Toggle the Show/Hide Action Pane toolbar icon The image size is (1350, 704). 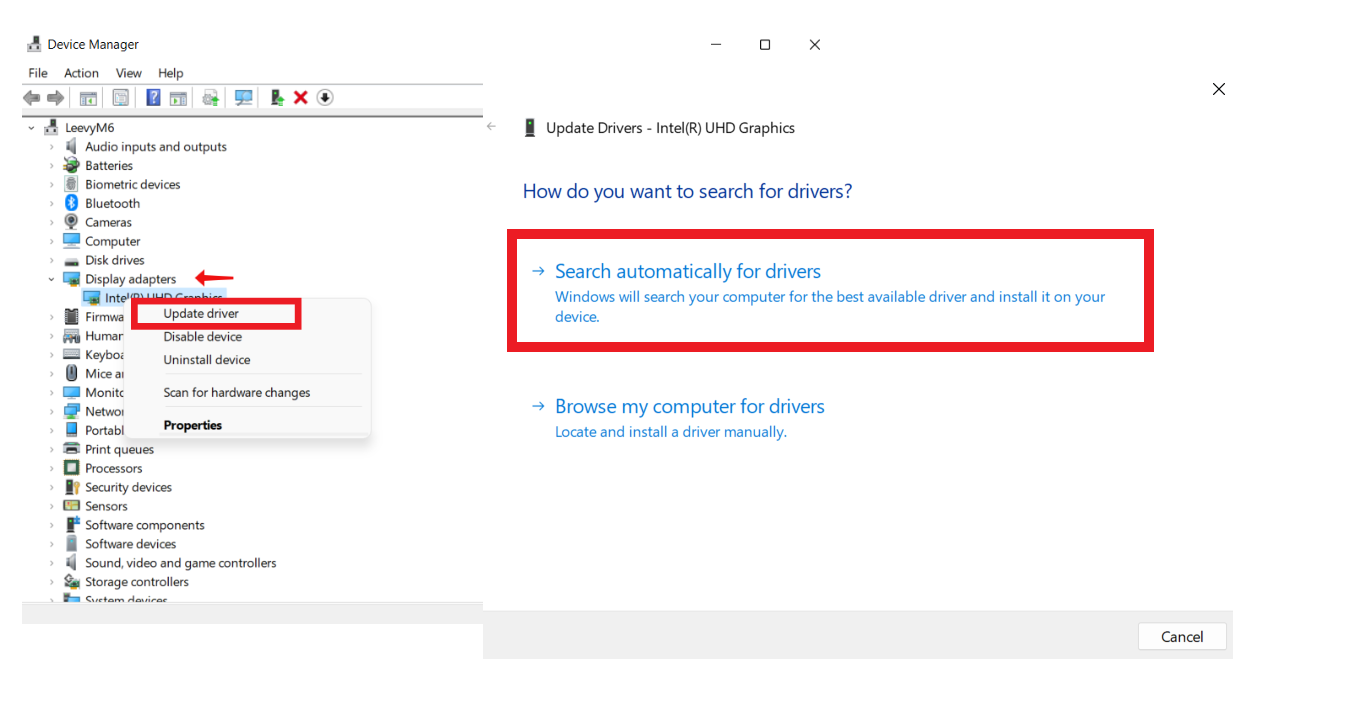pos(178,98)
